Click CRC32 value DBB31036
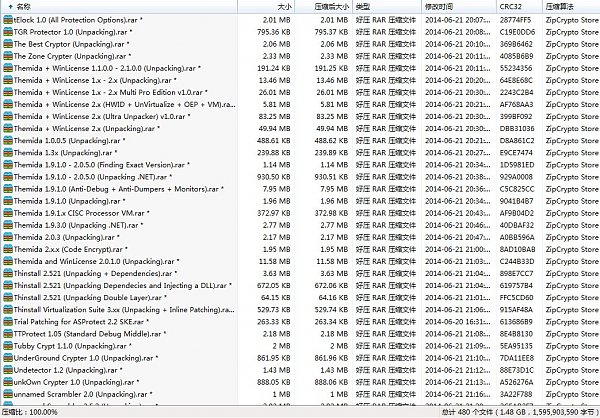600x418 pixels. point(517,129)
